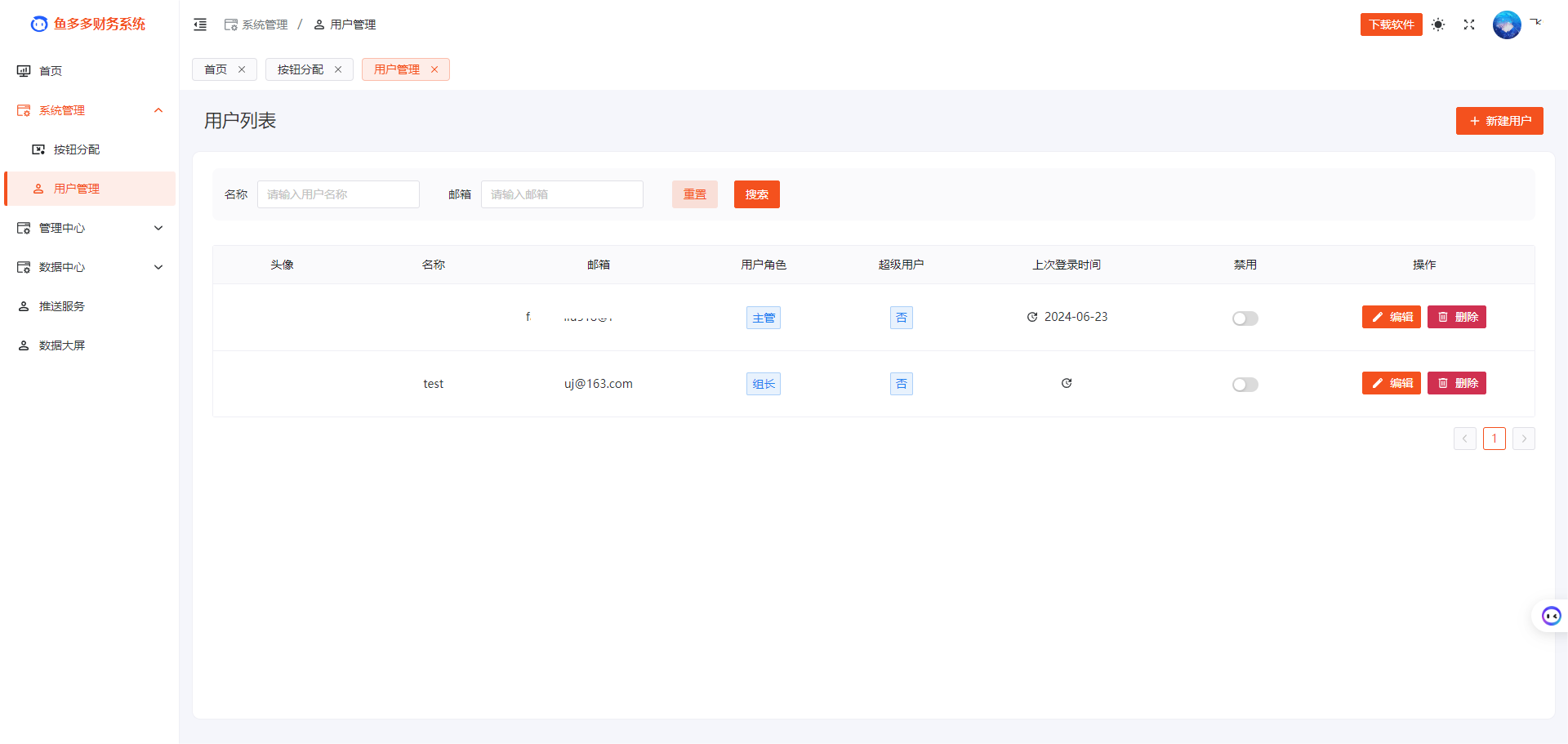Select the 按钮分配 icon in sidebar

(x=38, y=149)
